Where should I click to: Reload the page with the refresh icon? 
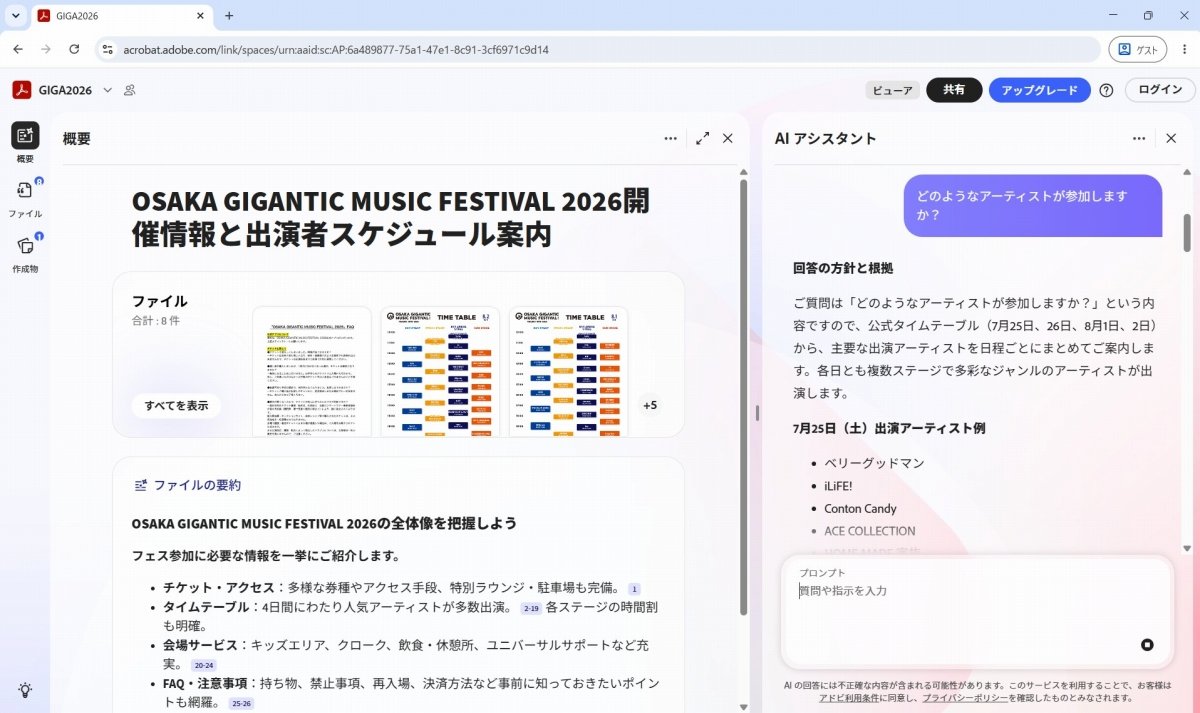(x=74, y=49)
